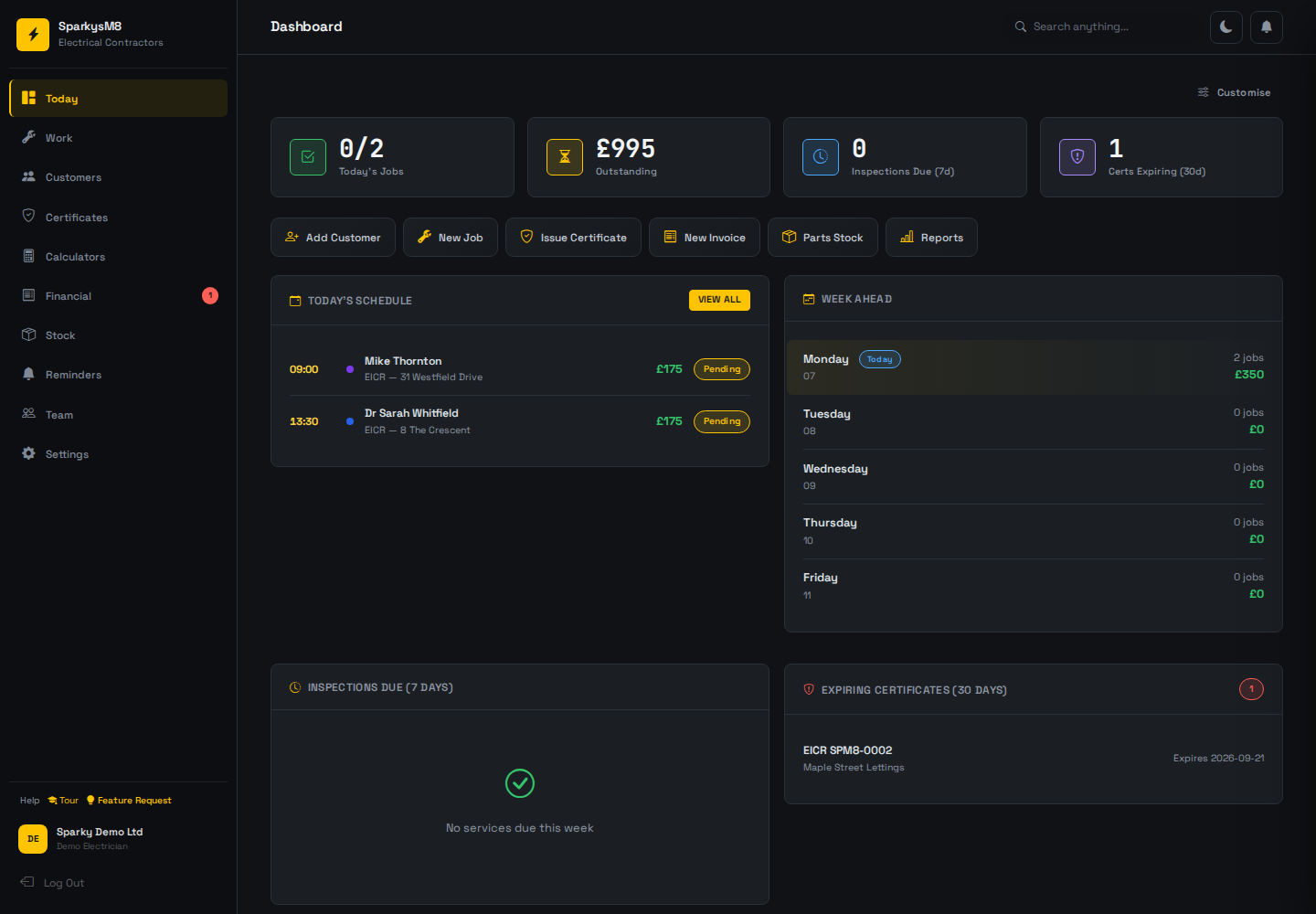
Task: Open the Feature Request link
Action: click(129, 801)
